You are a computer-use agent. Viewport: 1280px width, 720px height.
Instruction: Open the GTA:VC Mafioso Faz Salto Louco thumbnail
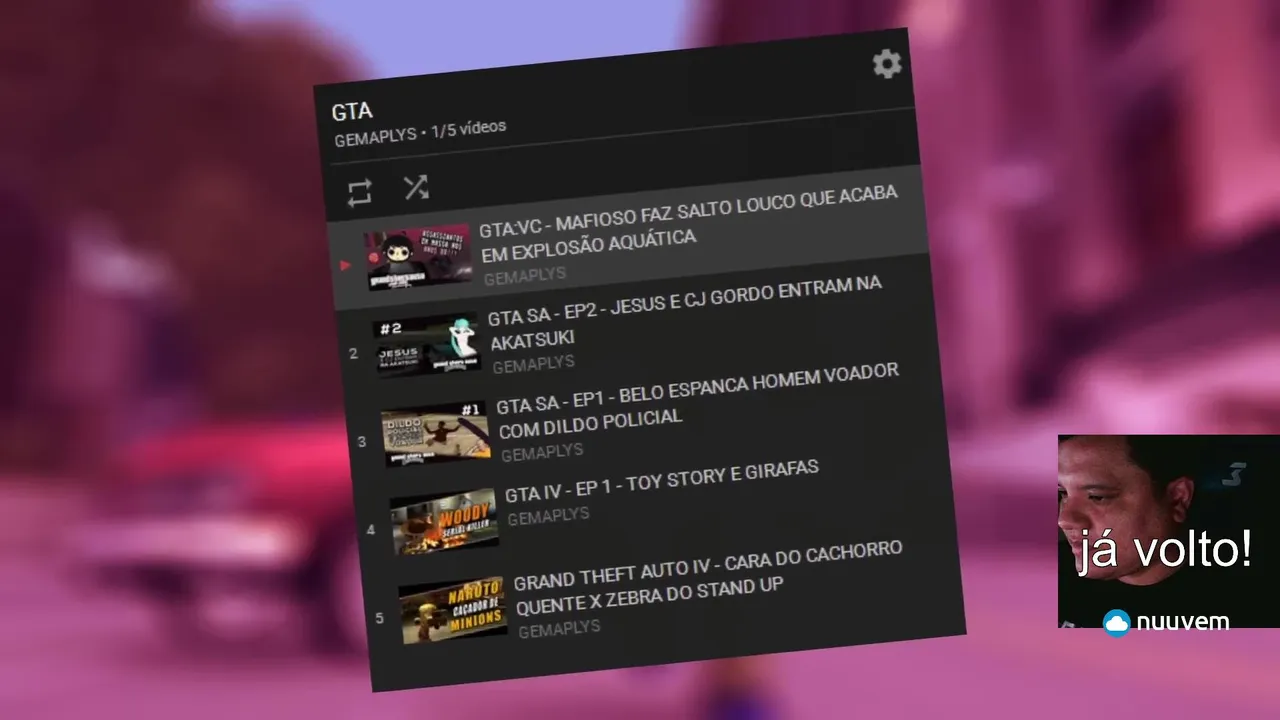[x=418, y=257]
